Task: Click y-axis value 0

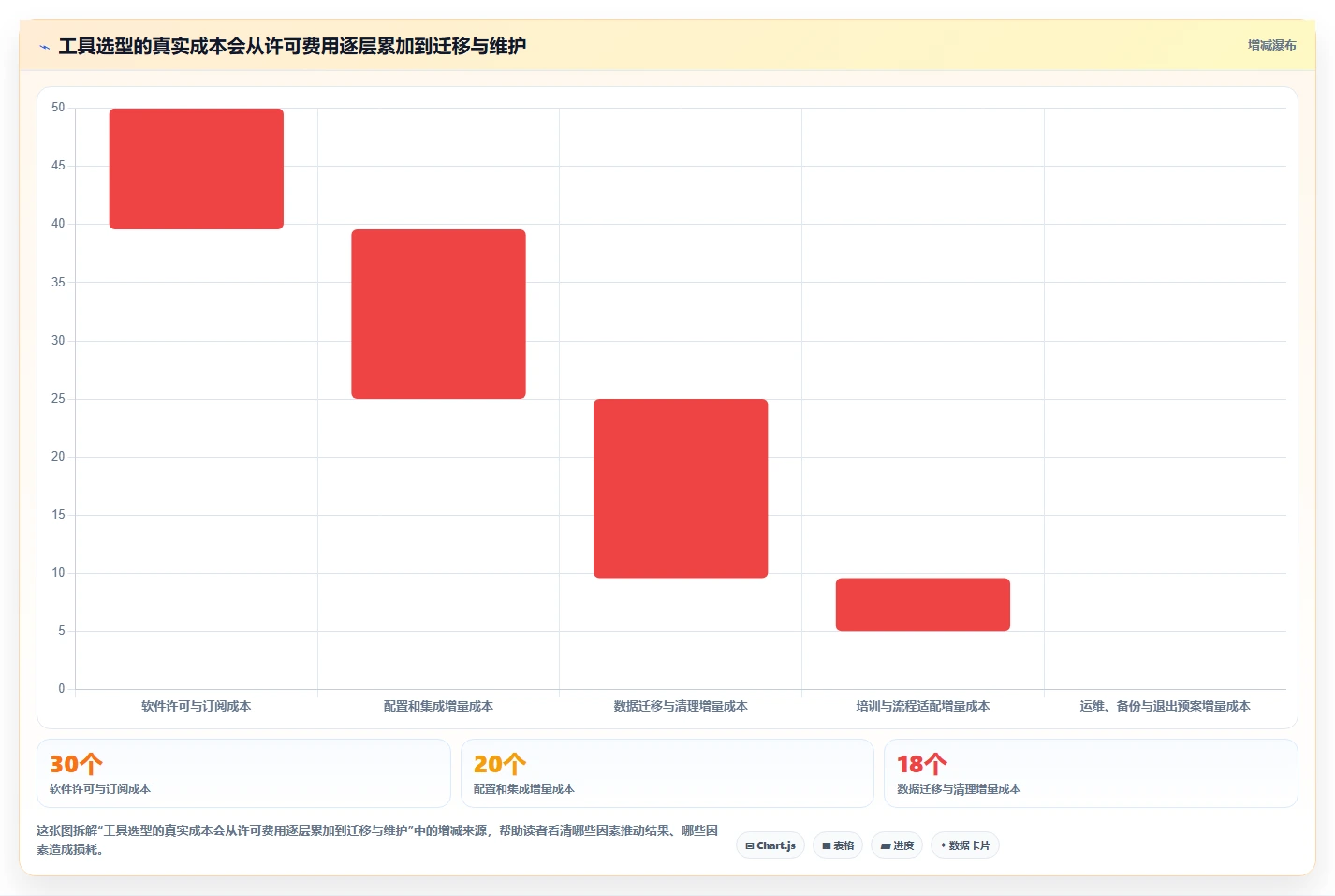Action: click(x=62, y=689)
